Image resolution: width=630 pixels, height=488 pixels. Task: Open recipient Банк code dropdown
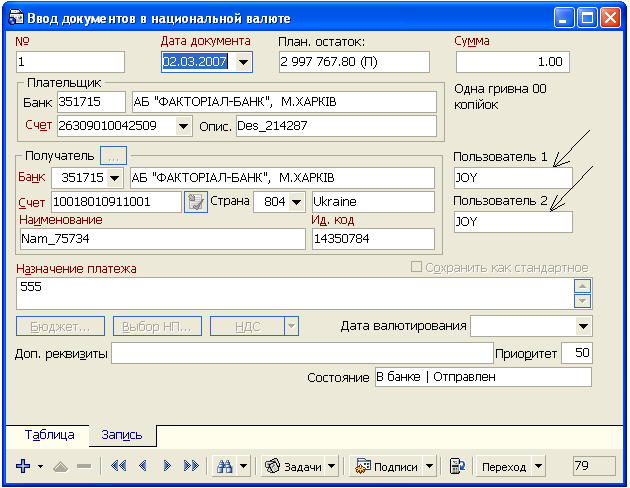115,178
